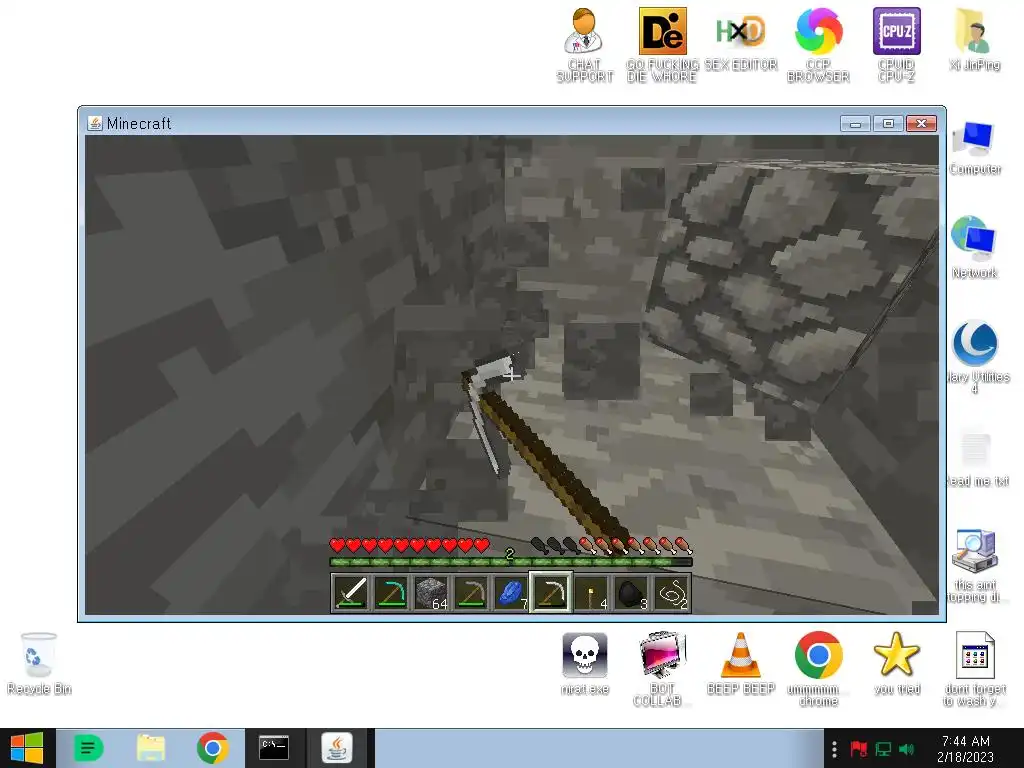Screen dimensions: 1024x768
Task: Open the Xi JinPing folder icon
Action: [974, 39]
